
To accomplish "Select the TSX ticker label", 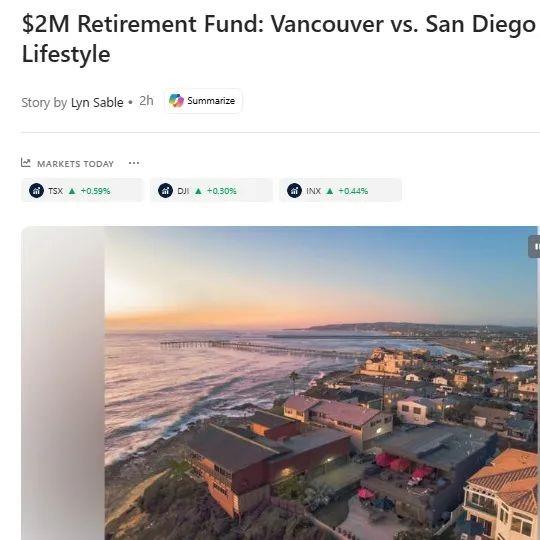I will (55, 191).
